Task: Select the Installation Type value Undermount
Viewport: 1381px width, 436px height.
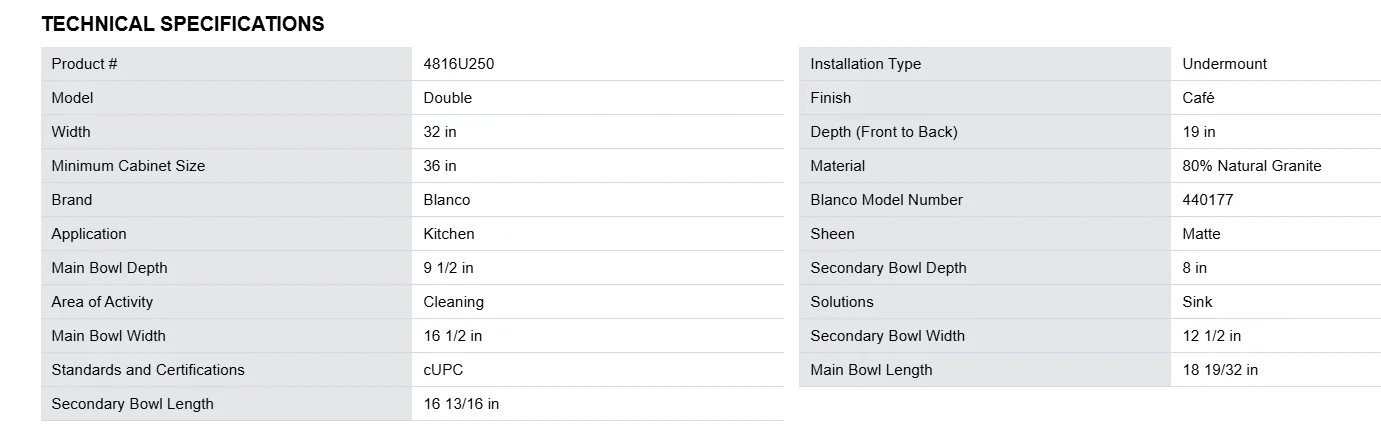Action: (1224, 64)
